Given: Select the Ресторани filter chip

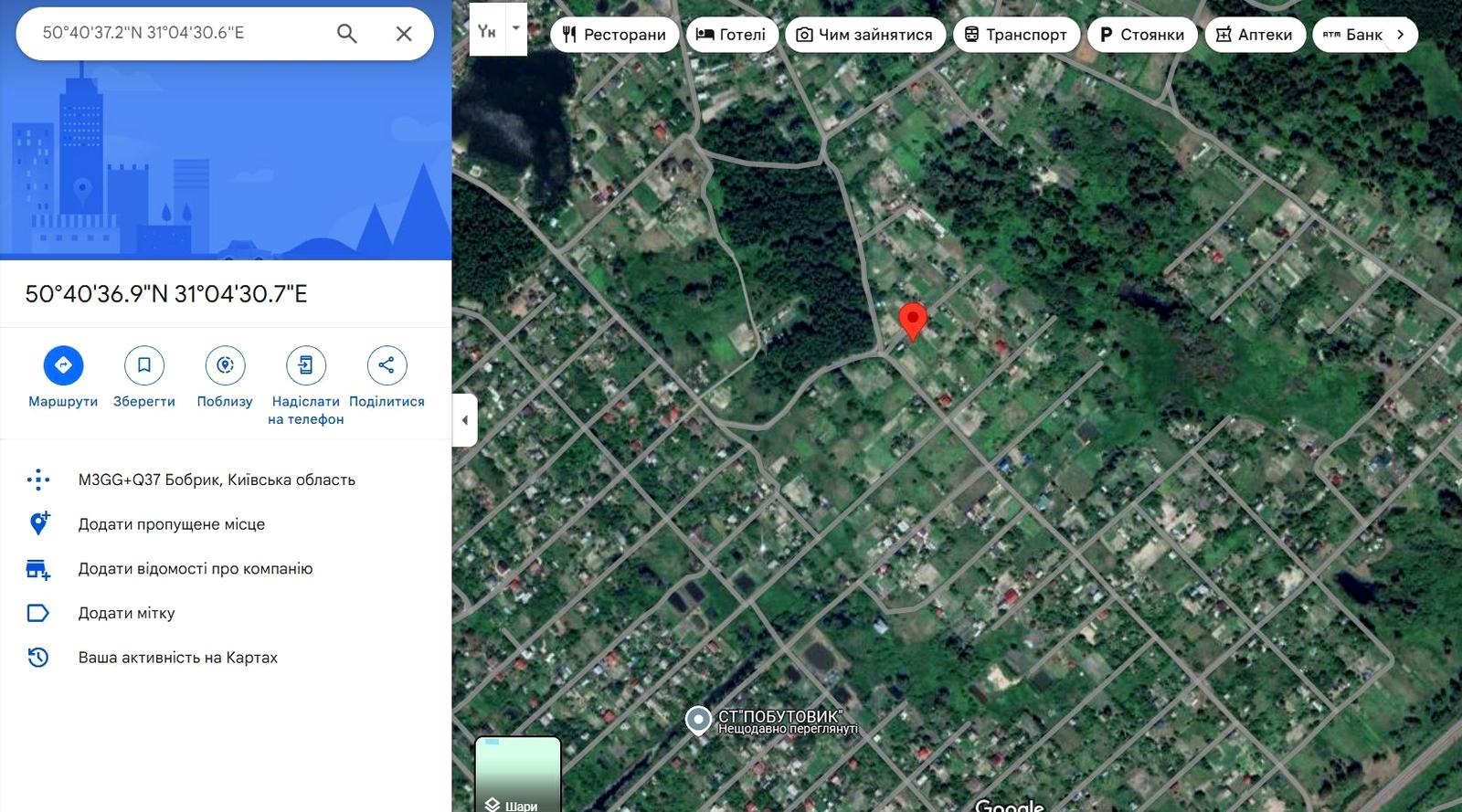Looking at the screenshot, I should 614,35.
